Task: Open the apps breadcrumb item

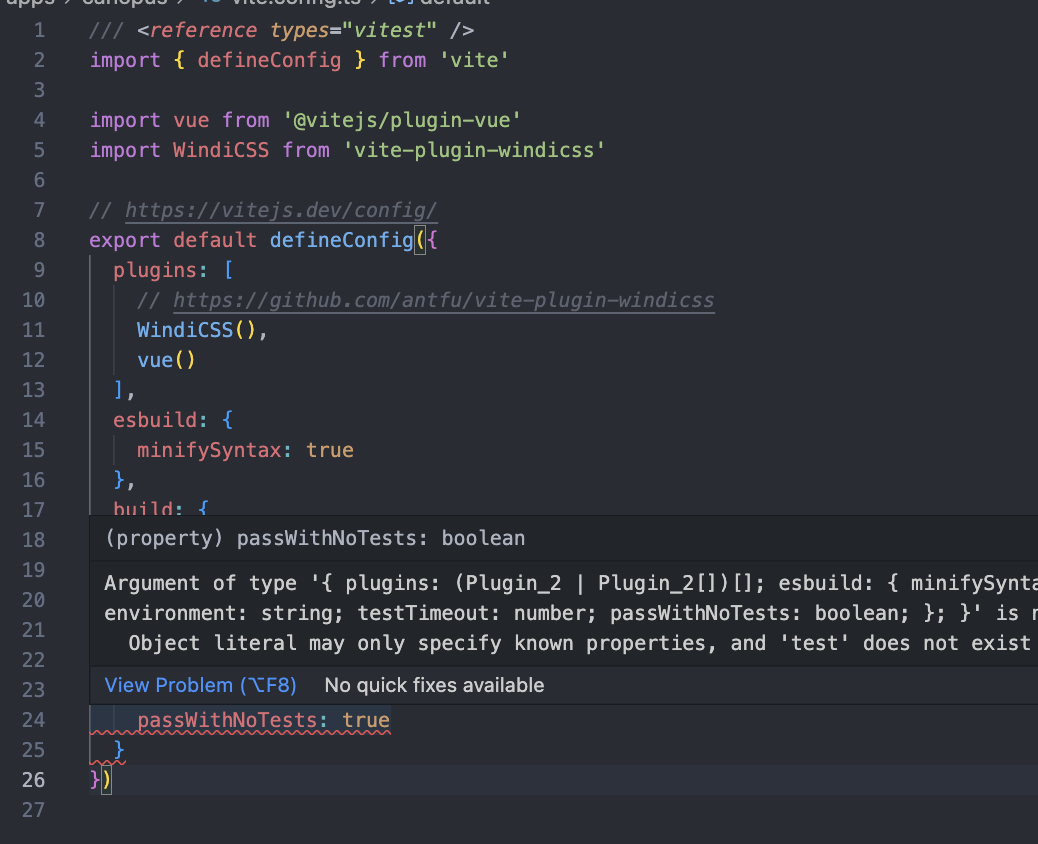Action: tap(25, 4)
